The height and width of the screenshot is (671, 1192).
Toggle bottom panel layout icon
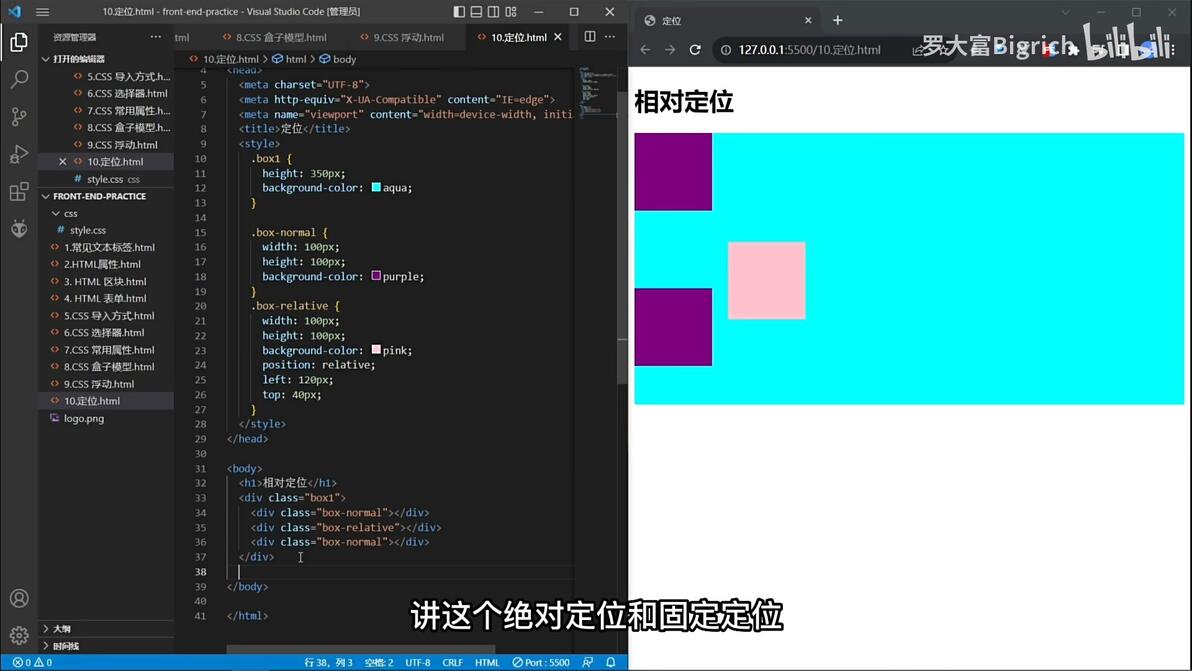click(477, 11)
